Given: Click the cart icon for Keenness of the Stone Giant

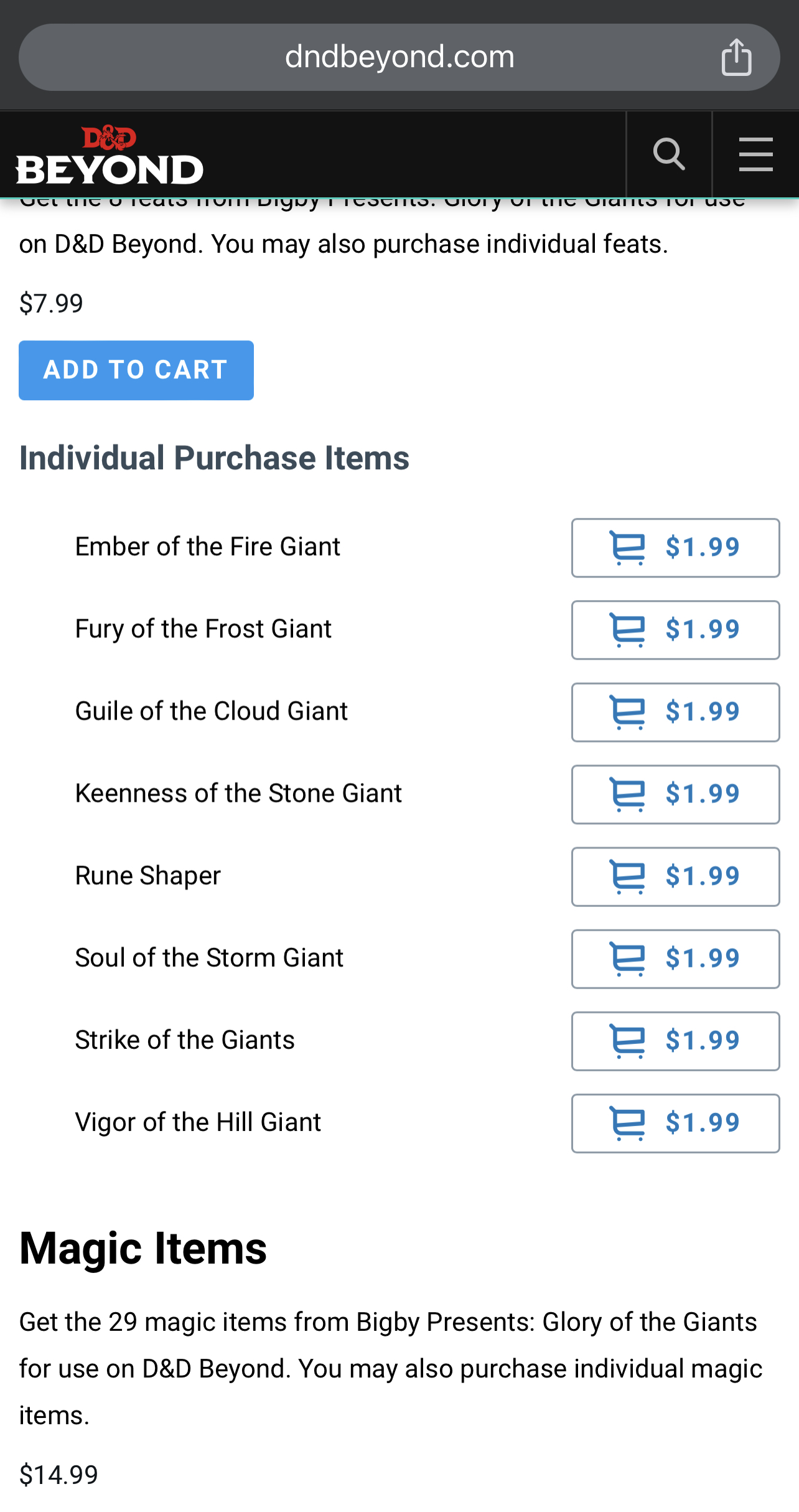Looking at the screenshot, I should pos(627,794).
